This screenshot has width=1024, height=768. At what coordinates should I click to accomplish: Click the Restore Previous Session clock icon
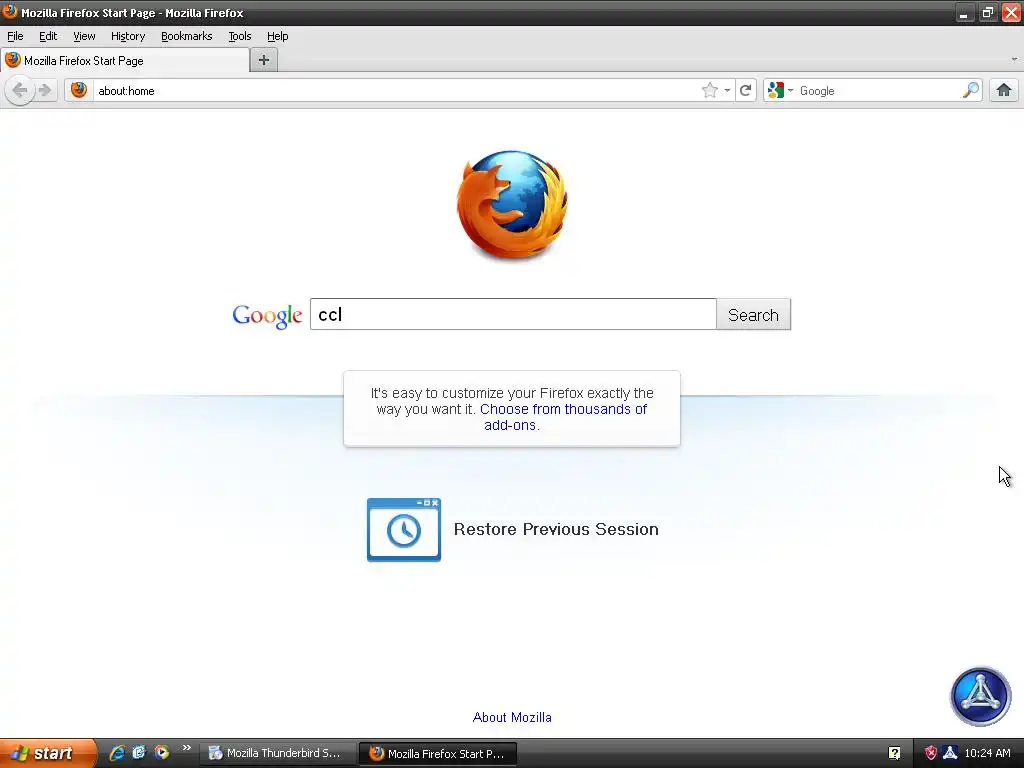click(404, 530)
